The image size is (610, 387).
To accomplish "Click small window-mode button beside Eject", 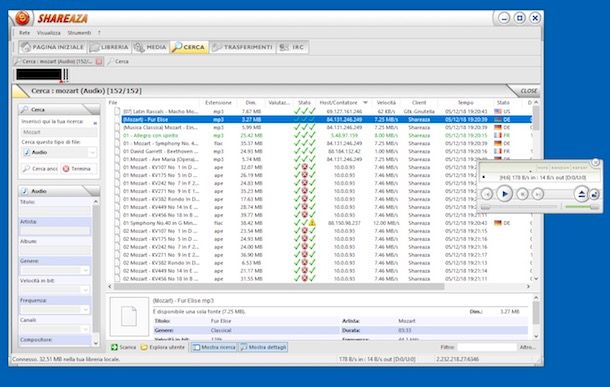I will tap(594, 194).
